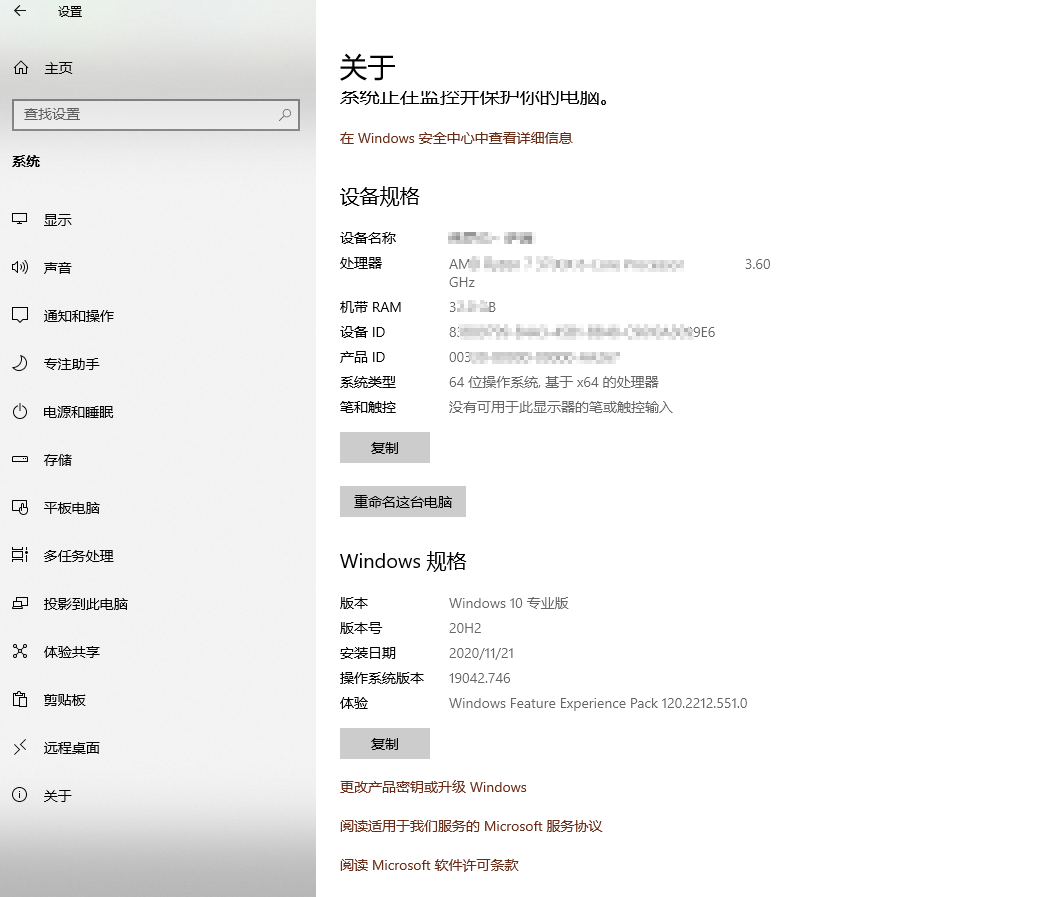Select the 体验共享 icon
This screenshot has width=1043, height=897.
click(20, 652)
